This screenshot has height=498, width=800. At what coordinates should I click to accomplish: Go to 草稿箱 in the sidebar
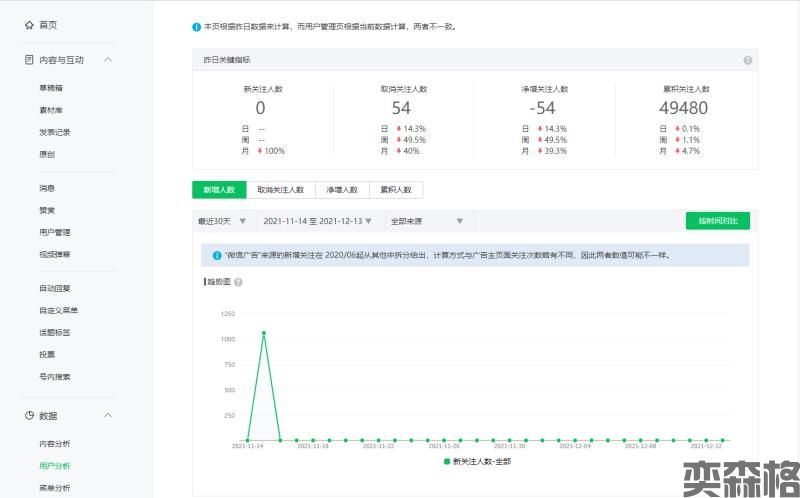click(51, 88)
